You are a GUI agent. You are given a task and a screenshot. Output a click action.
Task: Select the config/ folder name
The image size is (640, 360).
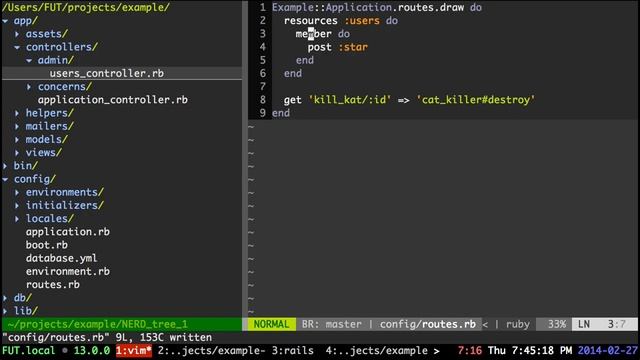pos(35,179)
